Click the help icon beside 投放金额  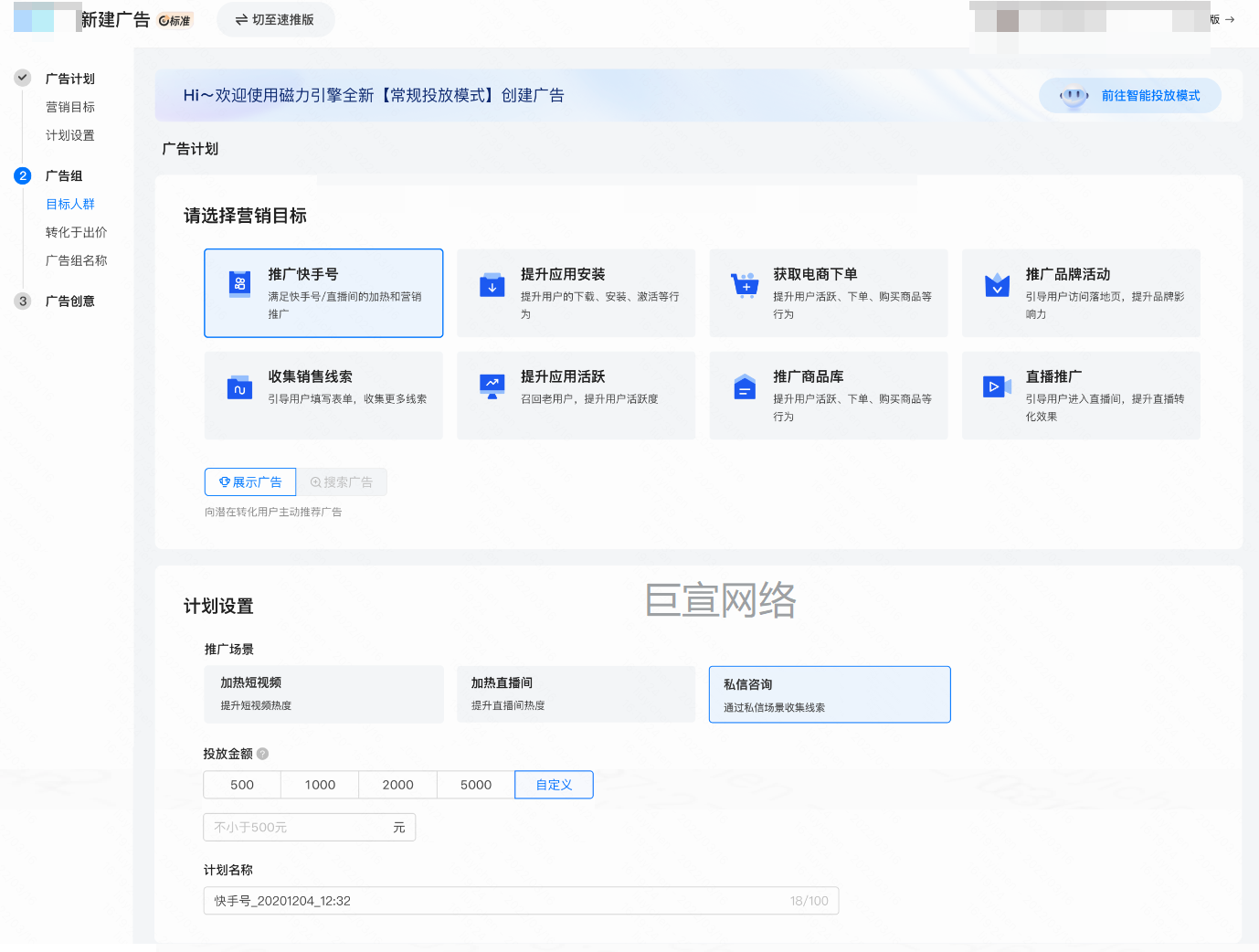point(263,754)
